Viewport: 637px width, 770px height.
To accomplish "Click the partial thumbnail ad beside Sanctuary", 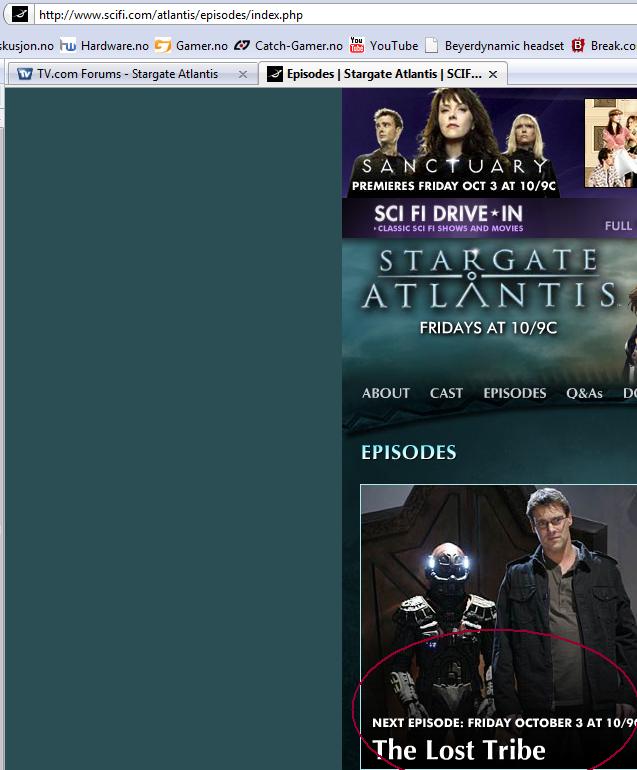I will [x=610, y=143].
